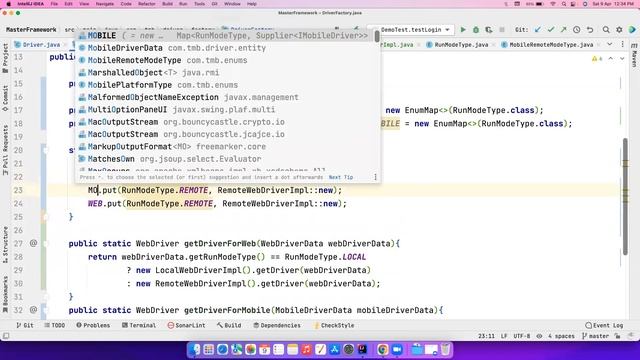
Task: Open editor tabs more options menu
Action: click(x=622, y=44)
